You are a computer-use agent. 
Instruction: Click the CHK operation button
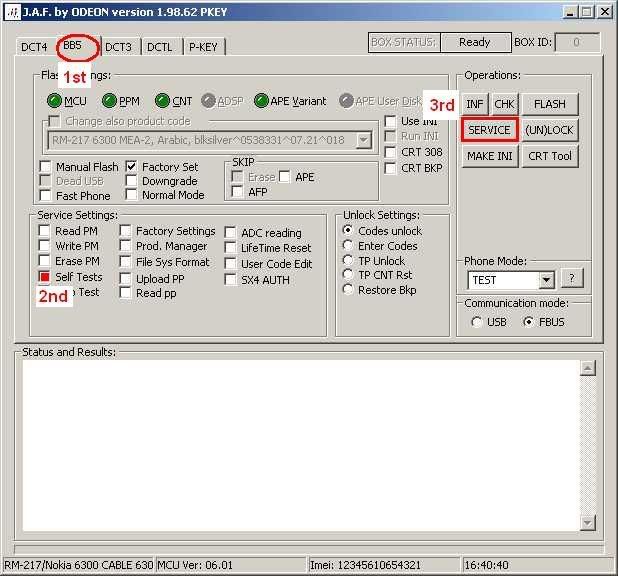(504, 104)
